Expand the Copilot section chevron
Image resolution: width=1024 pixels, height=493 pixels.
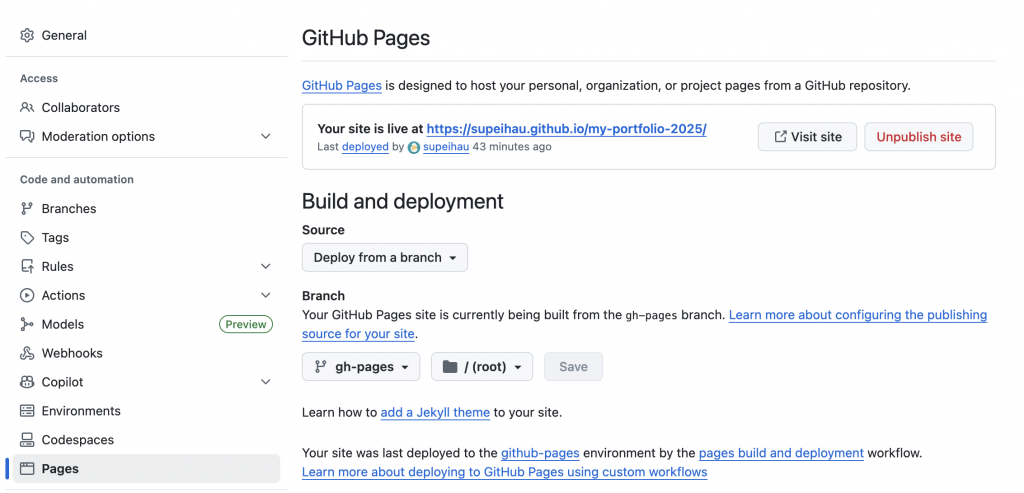pyautogui.click(x=266, y=382)
